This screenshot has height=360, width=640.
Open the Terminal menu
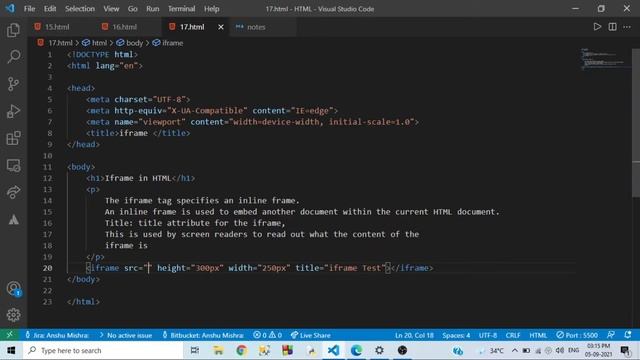[x=182, y=9]
